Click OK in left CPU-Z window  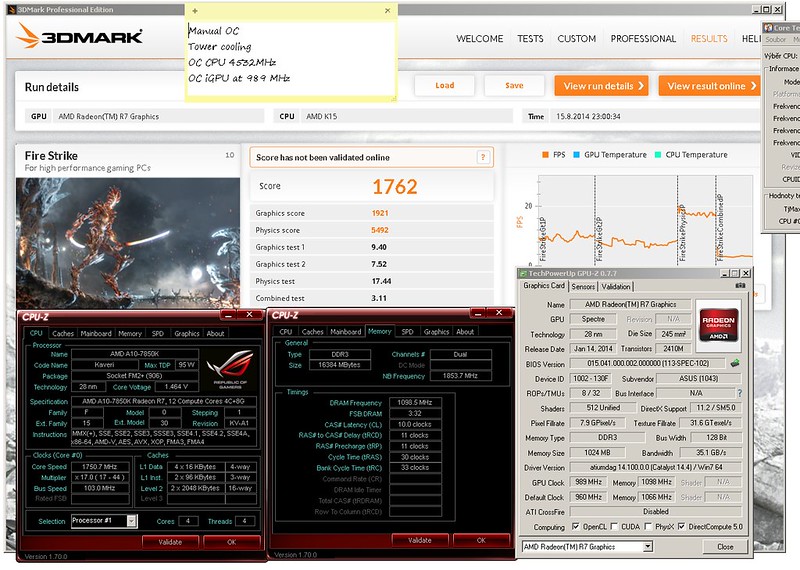click(232, 542)
